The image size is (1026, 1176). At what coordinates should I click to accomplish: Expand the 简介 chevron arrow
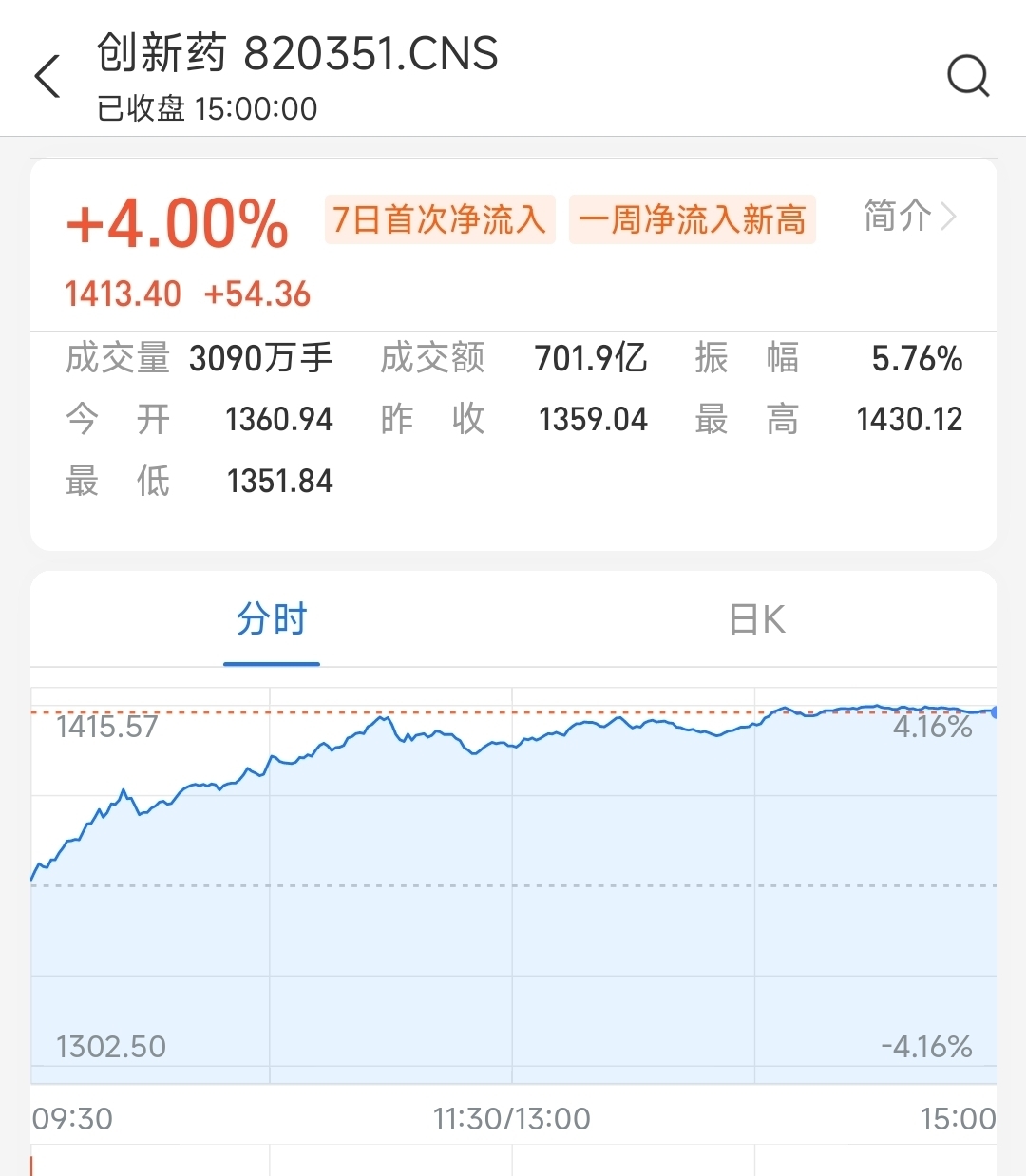(948, 217)
